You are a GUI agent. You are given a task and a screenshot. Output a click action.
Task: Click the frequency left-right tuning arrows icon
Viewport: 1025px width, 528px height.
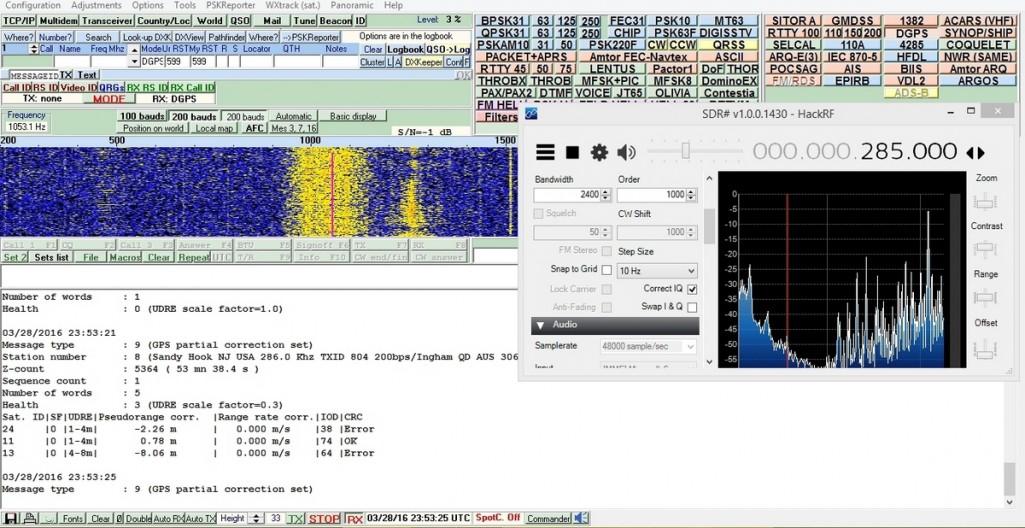pos(975,152)
